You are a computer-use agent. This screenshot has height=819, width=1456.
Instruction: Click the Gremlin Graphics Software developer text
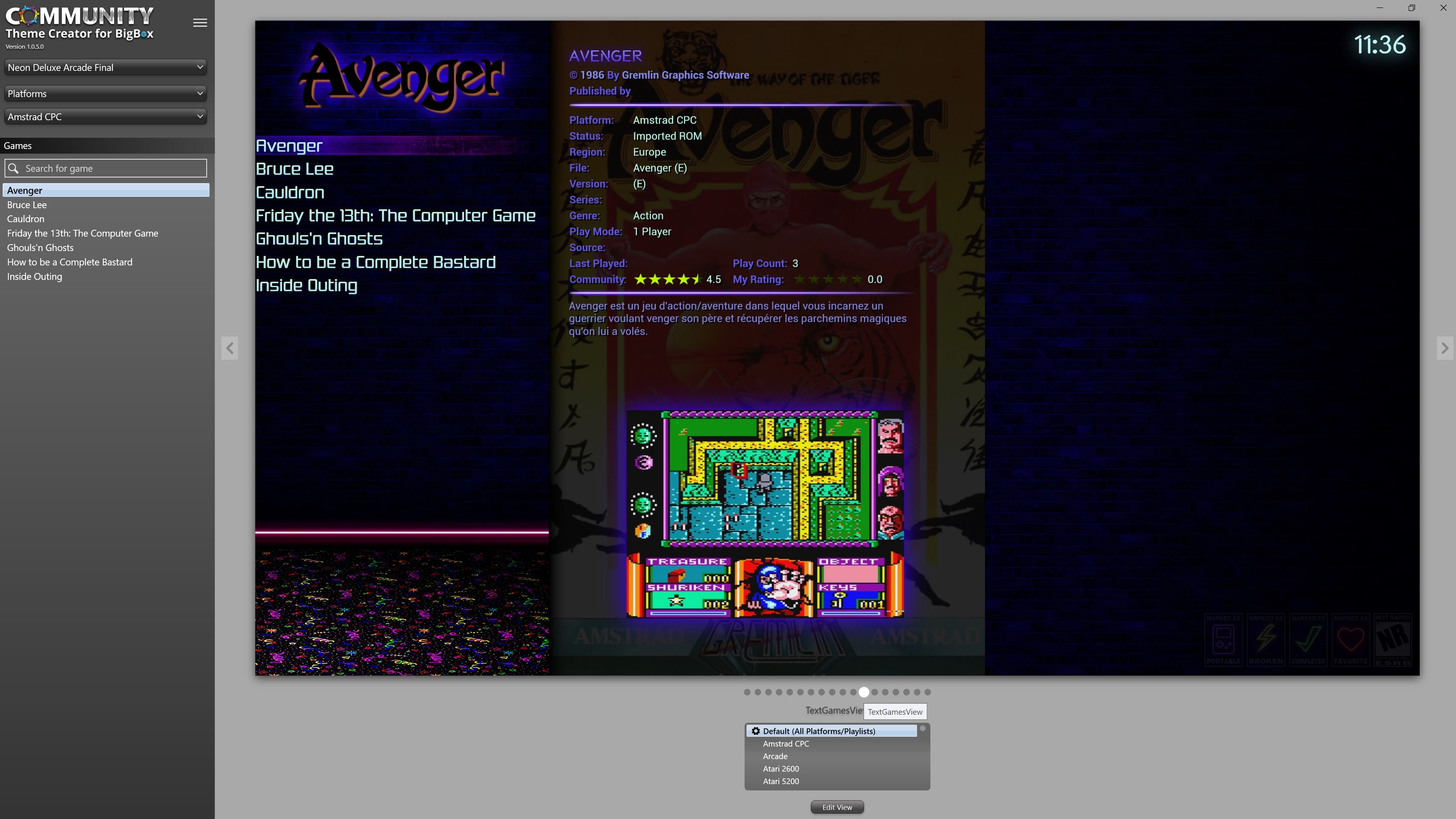click(x=685, y=75)
